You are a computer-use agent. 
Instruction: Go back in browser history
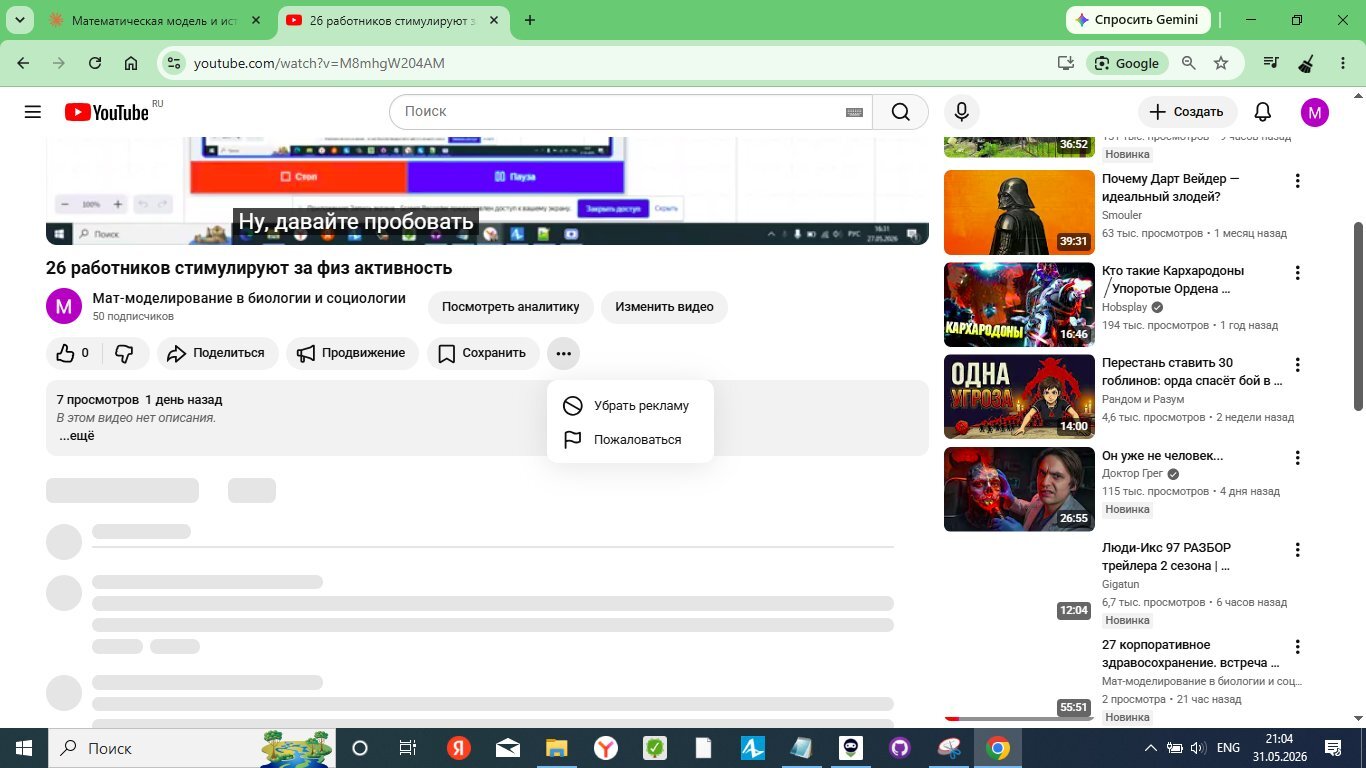click(23, 63)
